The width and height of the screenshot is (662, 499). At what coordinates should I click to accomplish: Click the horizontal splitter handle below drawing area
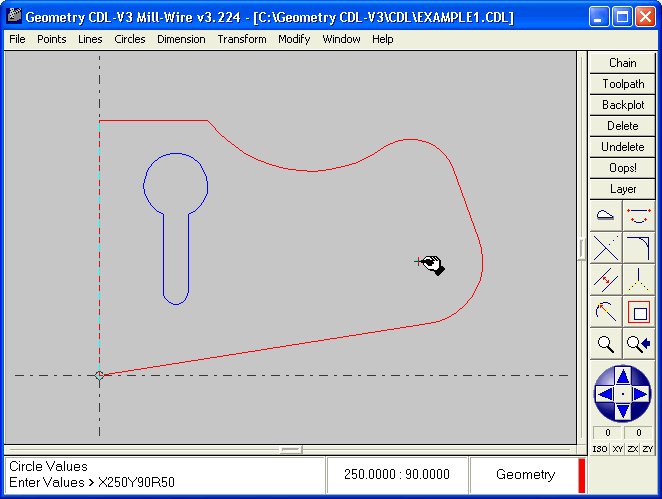click(290, 450)
